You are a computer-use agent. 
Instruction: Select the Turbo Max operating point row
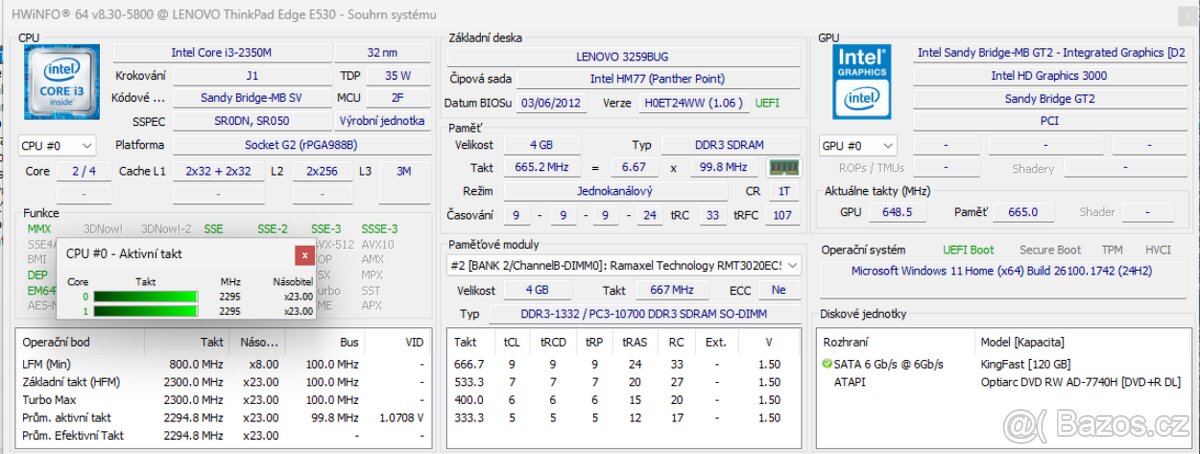tap(224, 400)
